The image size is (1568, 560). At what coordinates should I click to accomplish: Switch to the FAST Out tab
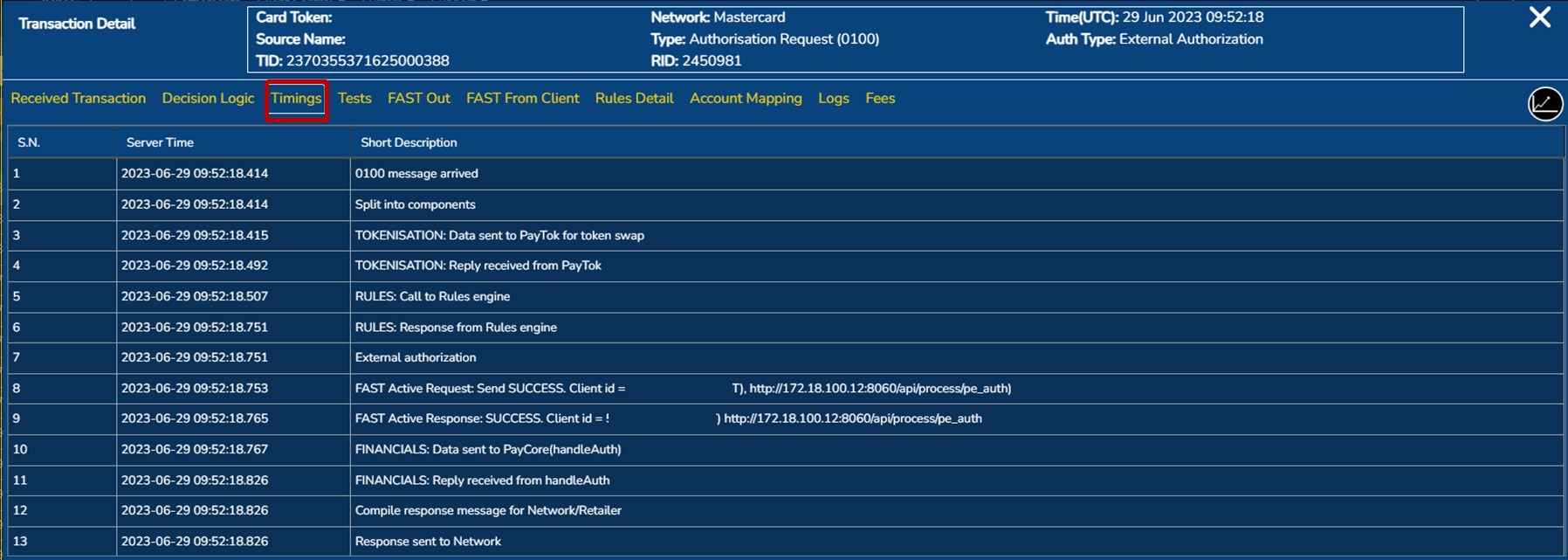click(x=419, y=99)
